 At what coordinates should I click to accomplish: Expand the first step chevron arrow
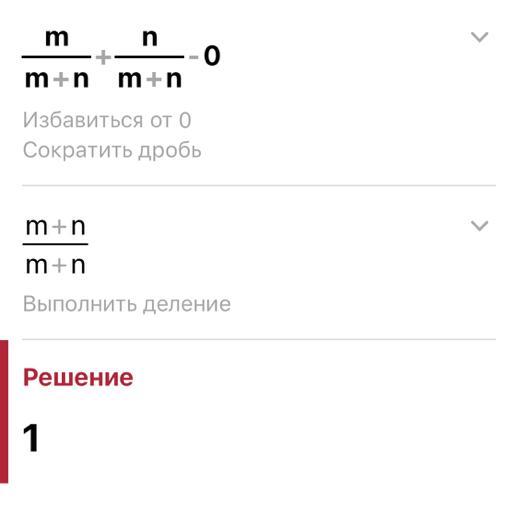pos(479,37)
